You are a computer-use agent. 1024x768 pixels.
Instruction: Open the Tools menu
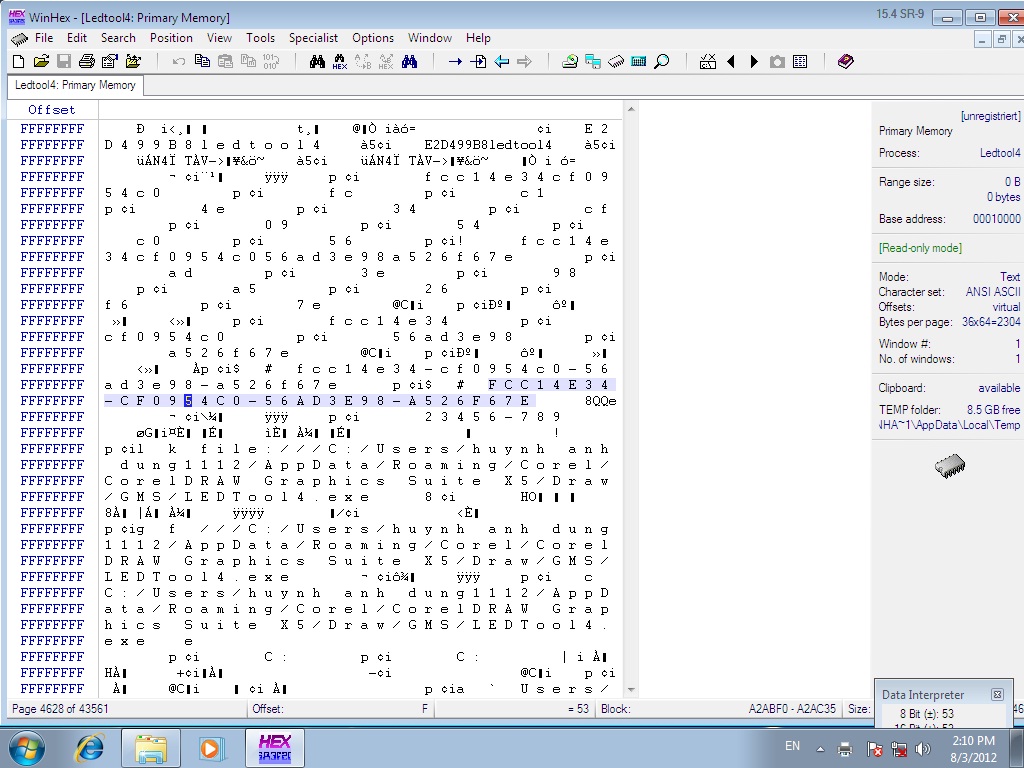pos(261,38)
